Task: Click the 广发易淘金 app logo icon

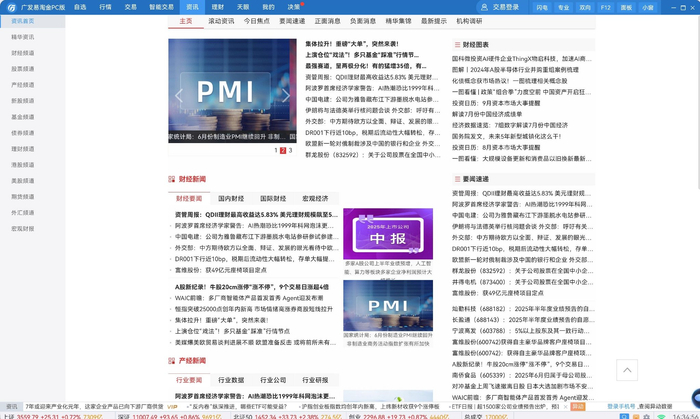Action: [x=10, y=7]
